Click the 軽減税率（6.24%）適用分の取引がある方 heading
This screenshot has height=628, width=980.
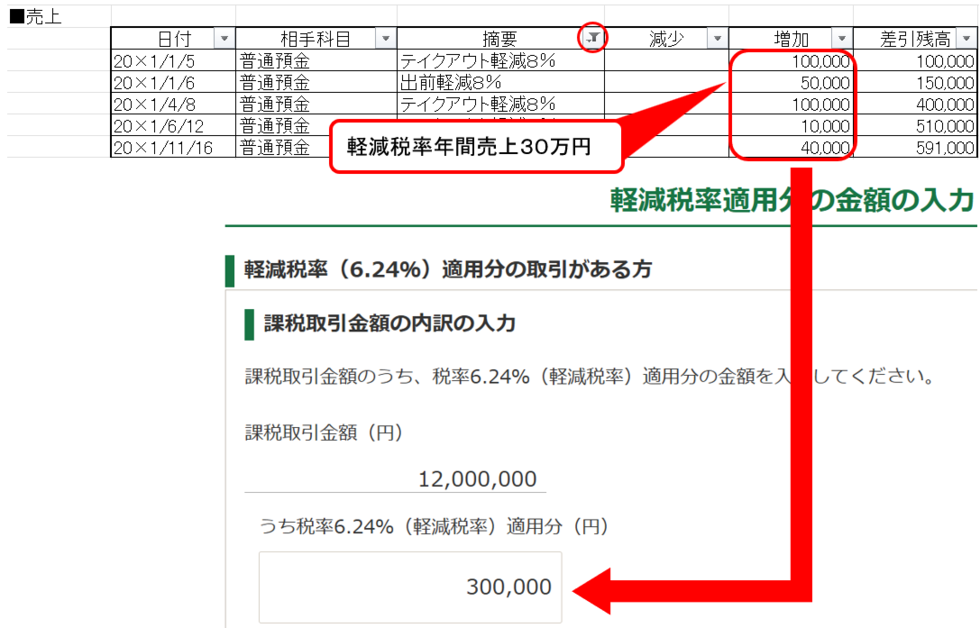tap(448, 269)
